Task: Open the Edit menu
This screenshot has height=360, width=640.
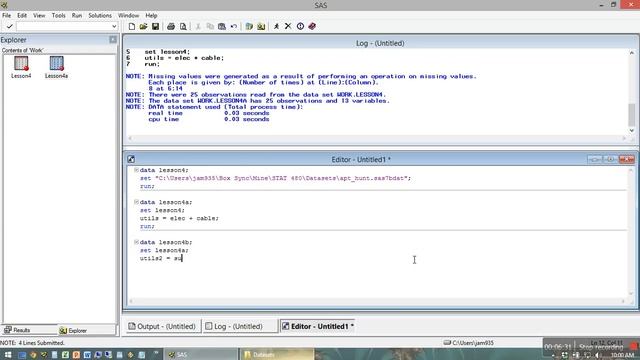Action: (22, 16)
